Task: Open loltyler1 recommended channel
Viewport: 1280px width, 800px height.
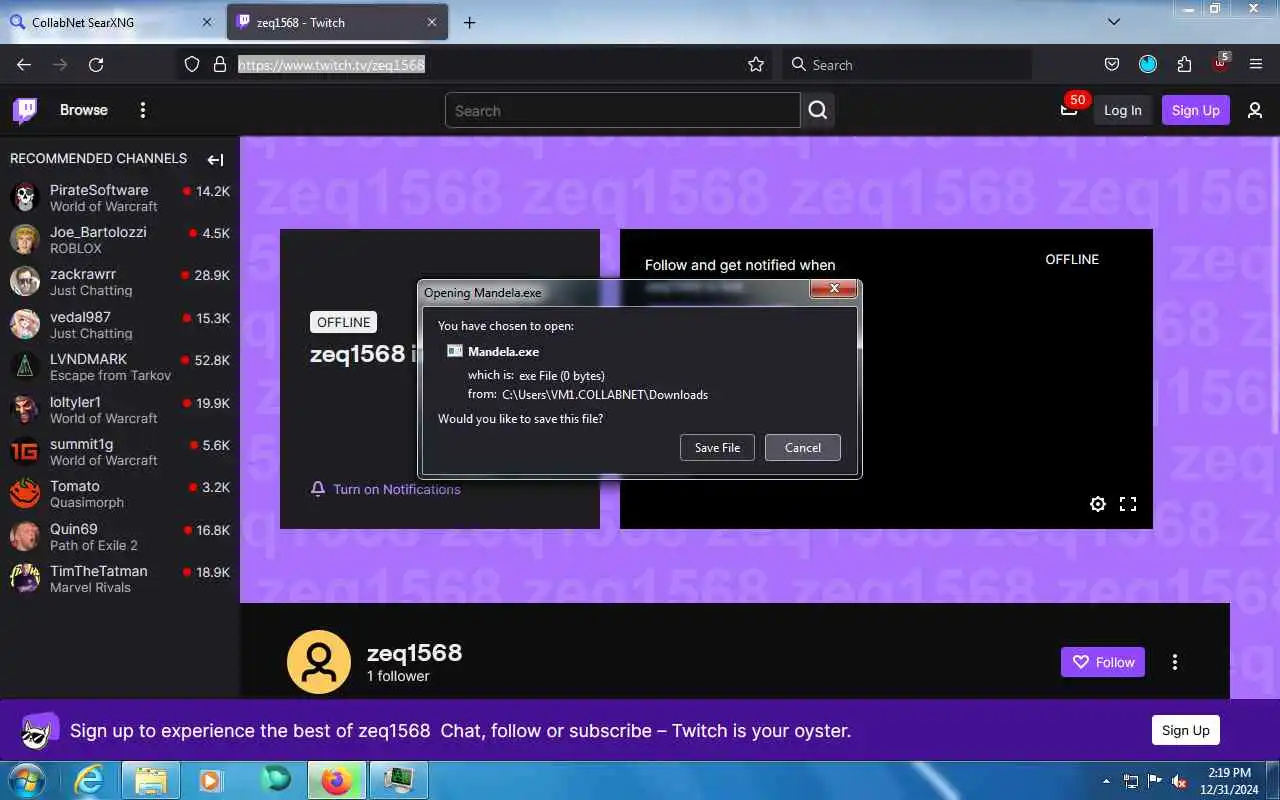Action: coord(120,409)
